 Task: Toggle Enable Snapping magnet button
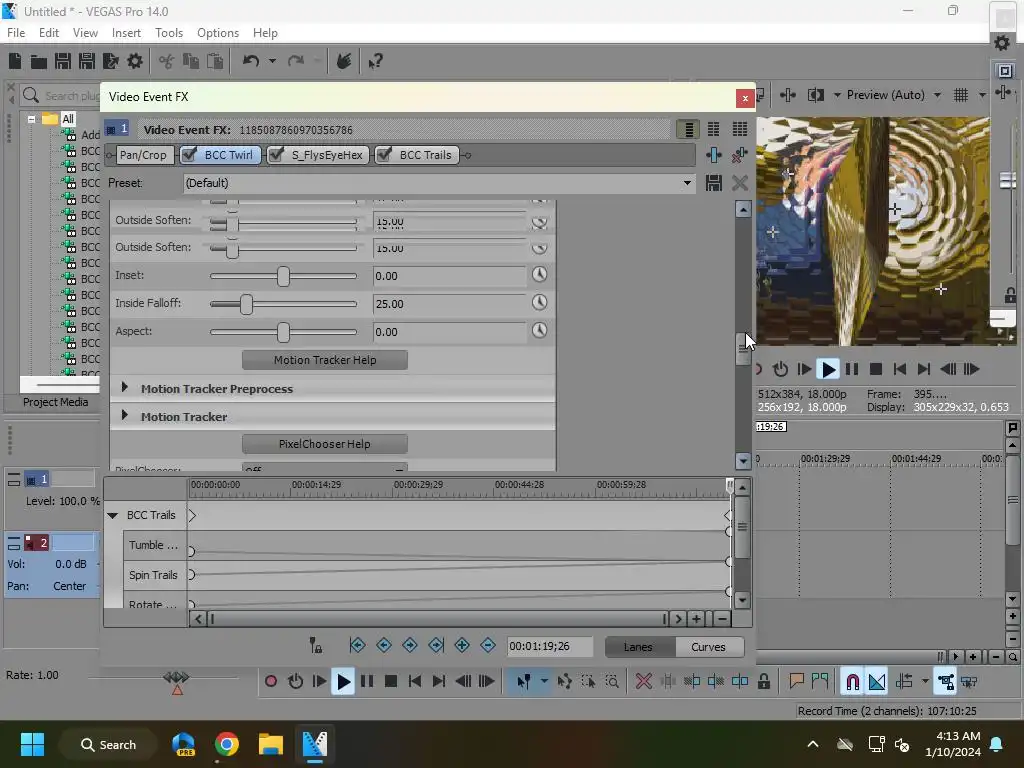852,681
